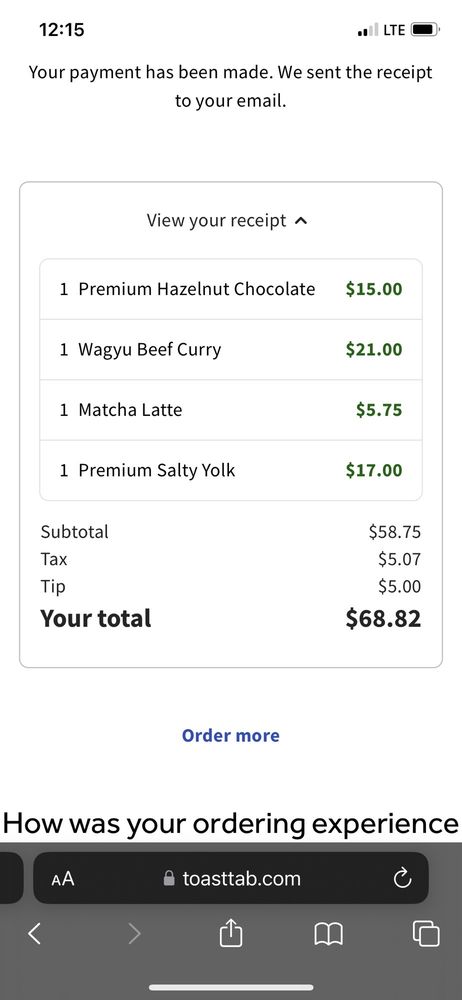Screen dimensions: 462x1000
Task: Collapse the View your receipt section
Action: [x=228, y=221]
